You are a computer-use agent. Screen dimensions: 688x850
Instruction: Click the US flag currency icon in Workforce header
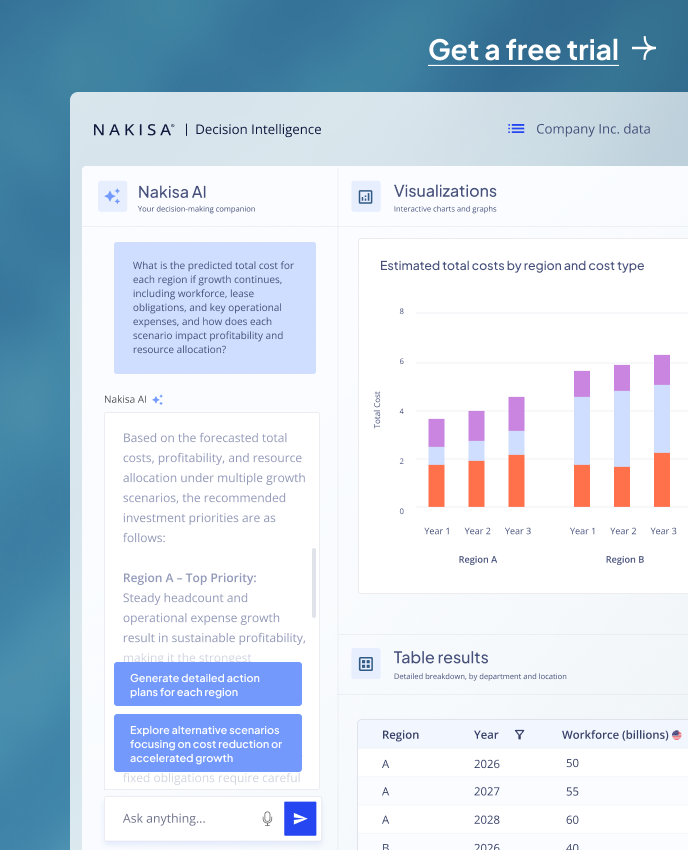point(677,735)
